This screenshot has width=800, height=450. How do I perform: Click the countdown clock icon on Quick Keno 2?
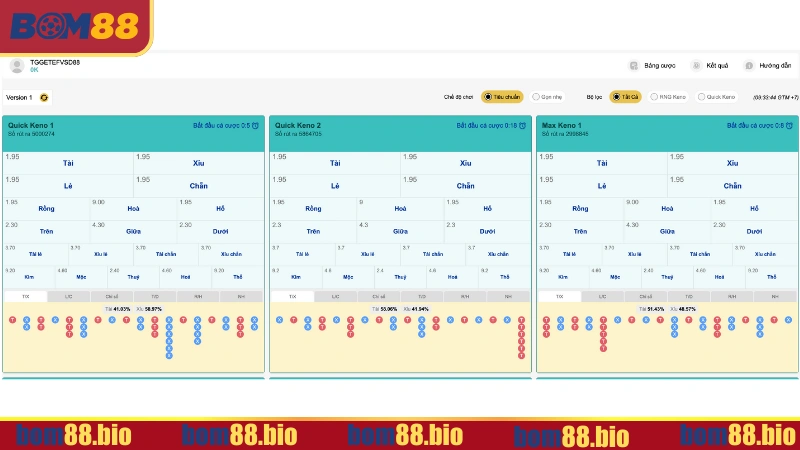[522, 126]
